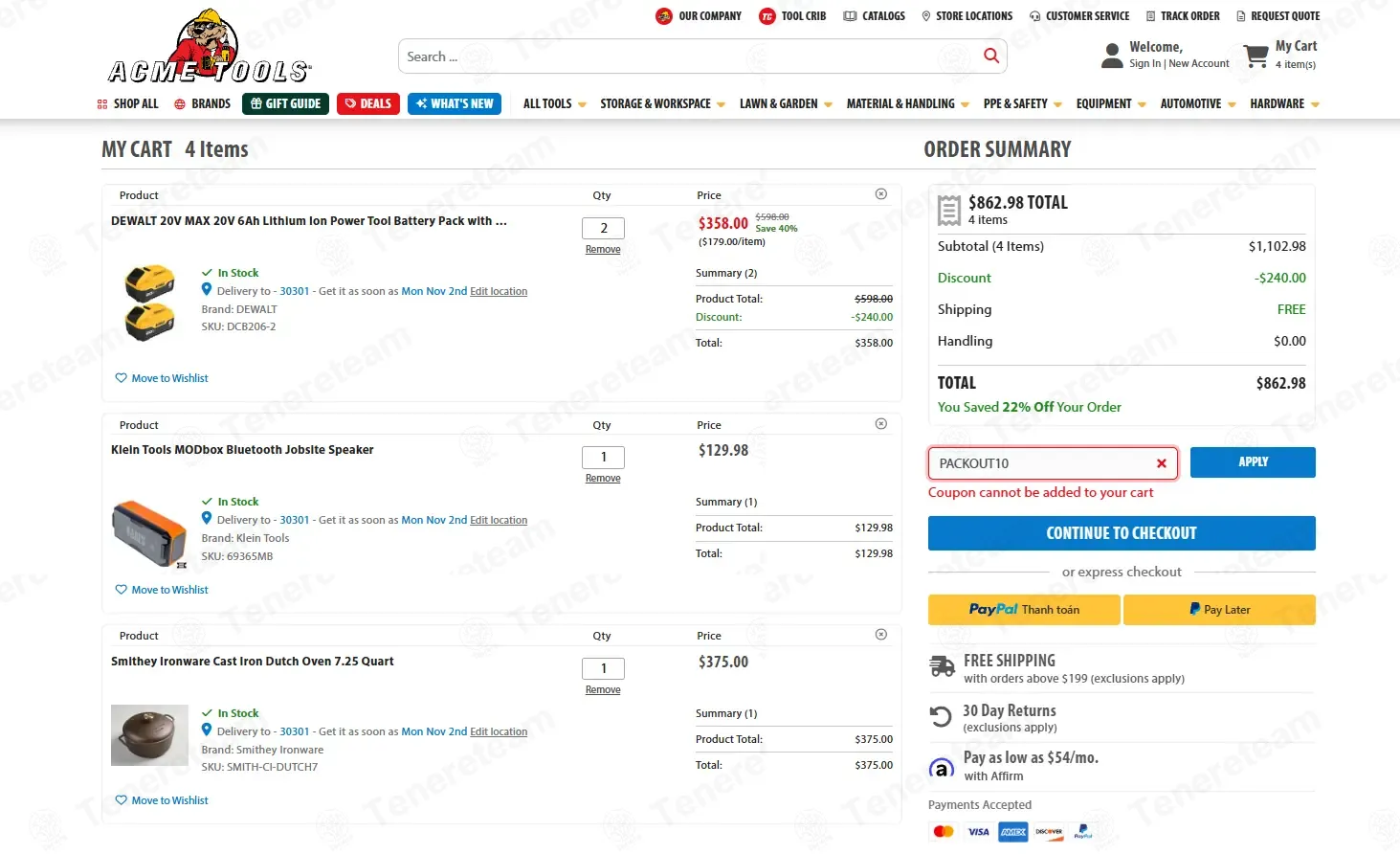
Task: Open the Deals page
Action: pos(368,103)
